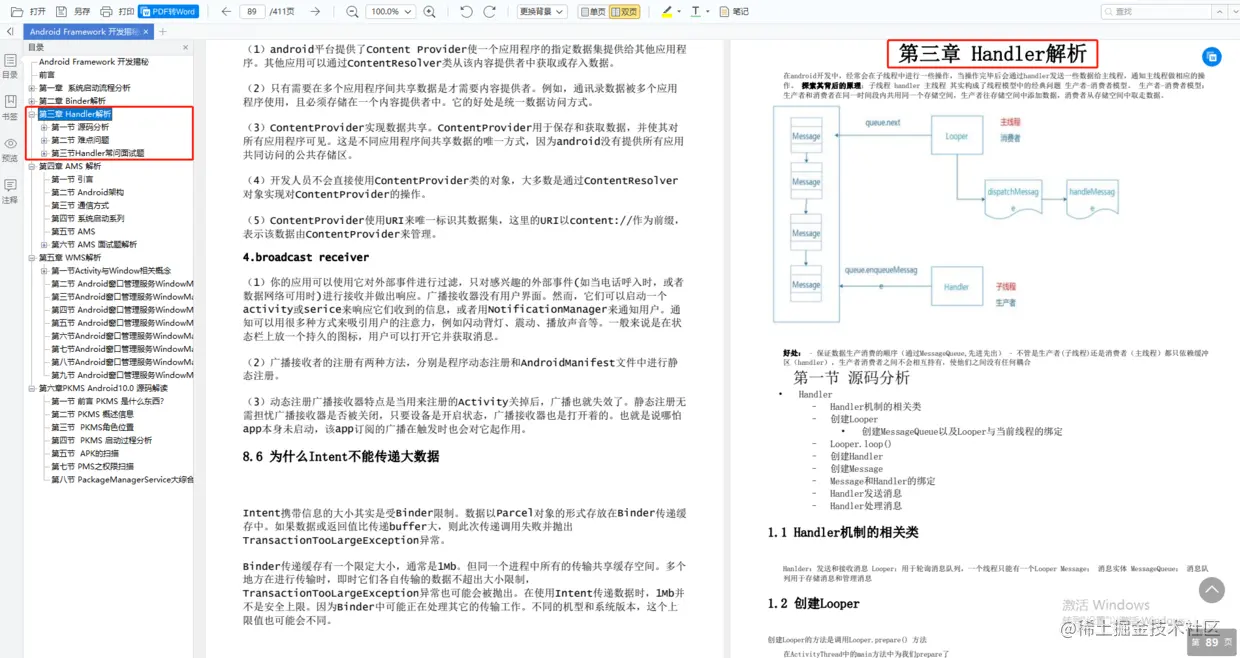1240x658 pixels.
Task: Open the 预览 preview sidebar panel
Action: pyautogui.click(x=10, y=150)
